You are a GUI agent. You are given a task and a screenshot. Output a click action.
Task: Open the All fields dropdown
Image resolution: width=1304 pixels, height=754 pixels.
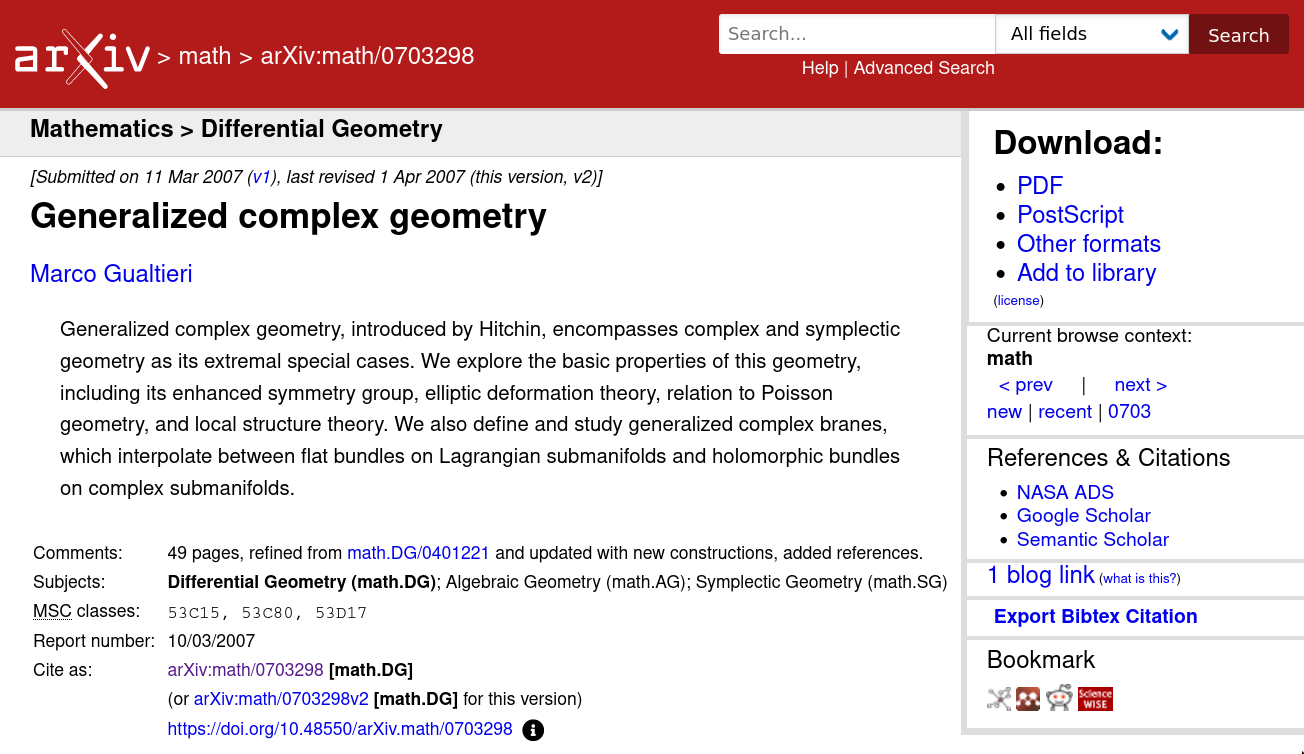click(1091, 34)
